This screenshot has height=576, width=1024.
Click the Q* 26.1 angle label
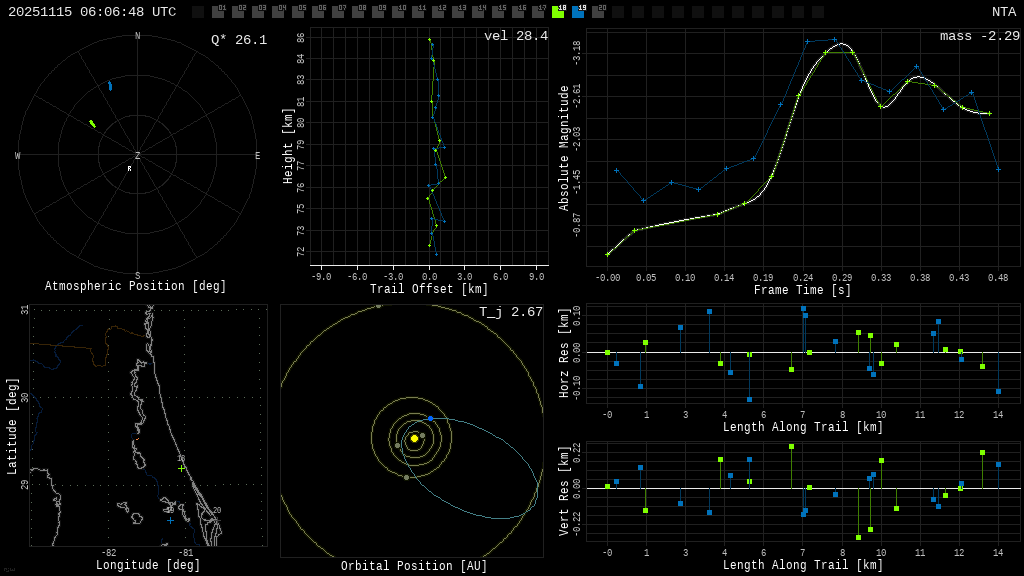(238, 40)
